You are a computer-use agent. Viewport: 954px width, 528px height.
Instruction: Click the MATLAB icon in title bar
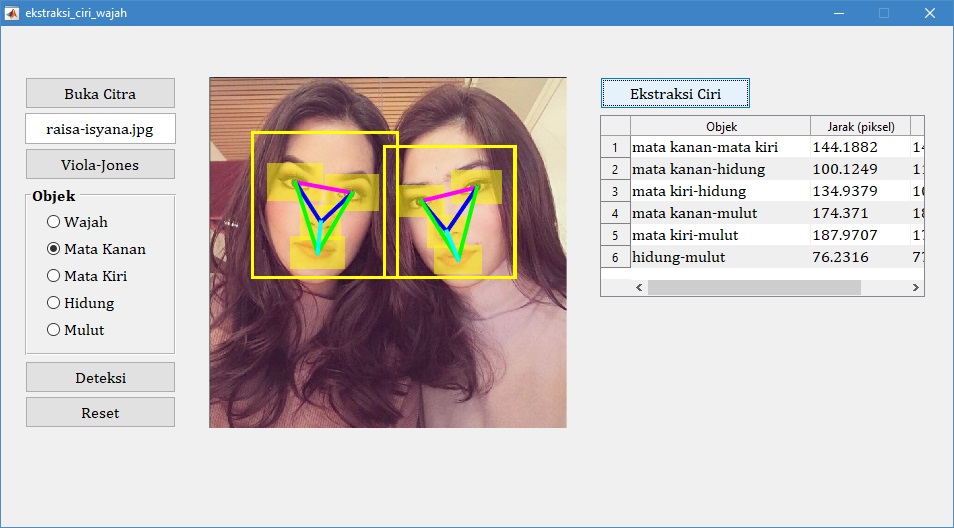12,13
